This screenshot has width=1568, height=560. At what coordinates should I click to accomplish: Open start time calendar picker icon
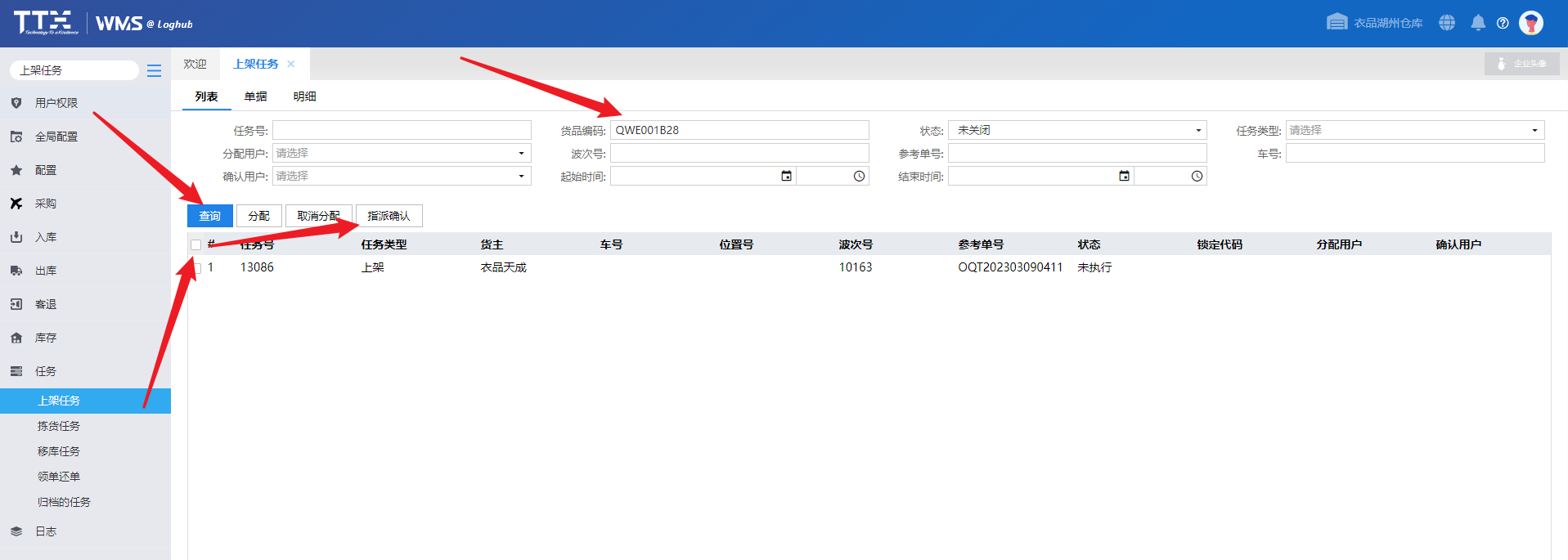[x=786, y=176]
